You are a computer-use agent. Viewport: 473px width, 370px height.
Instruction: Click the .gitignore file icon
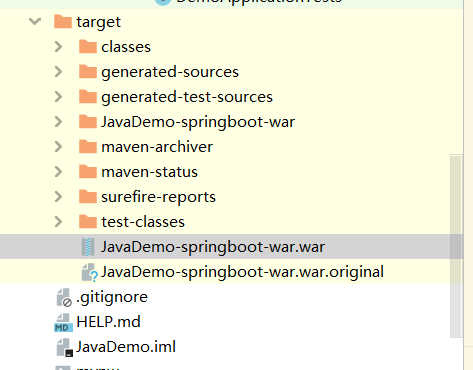tap(64, 297)
